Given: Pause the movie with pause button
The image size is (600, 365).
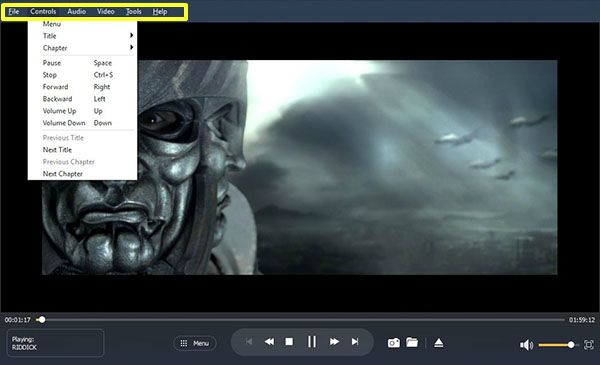Looking at the screenshot, I should pos(312,342).
